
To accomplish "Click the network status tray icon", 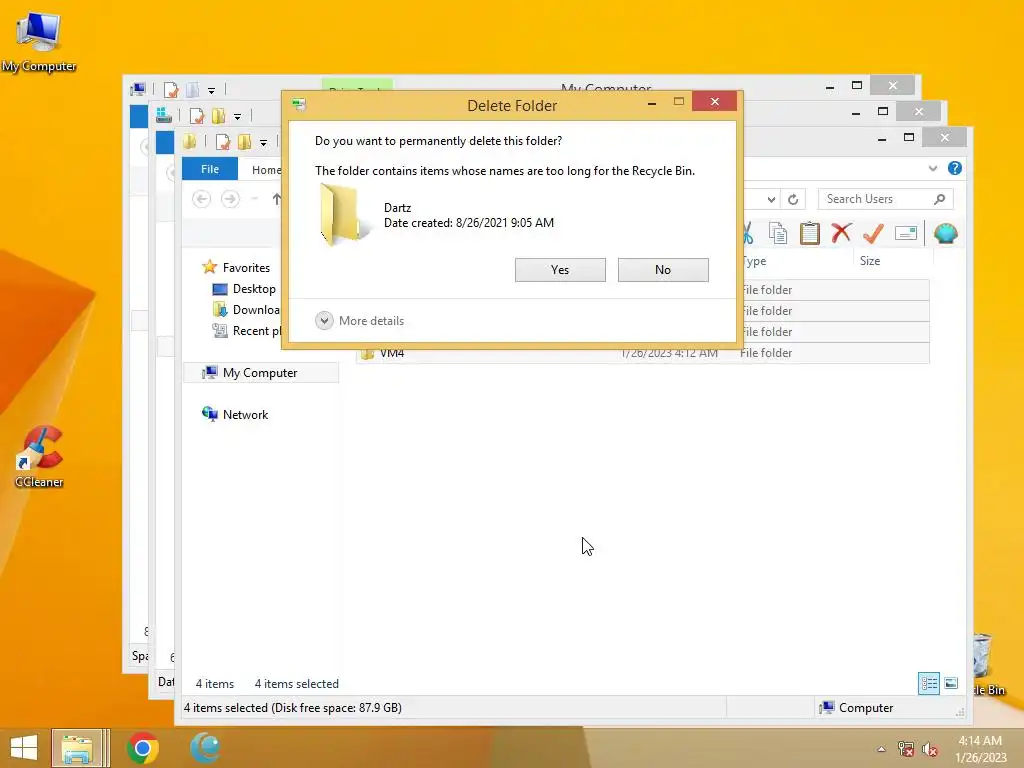I will (906, 749).
